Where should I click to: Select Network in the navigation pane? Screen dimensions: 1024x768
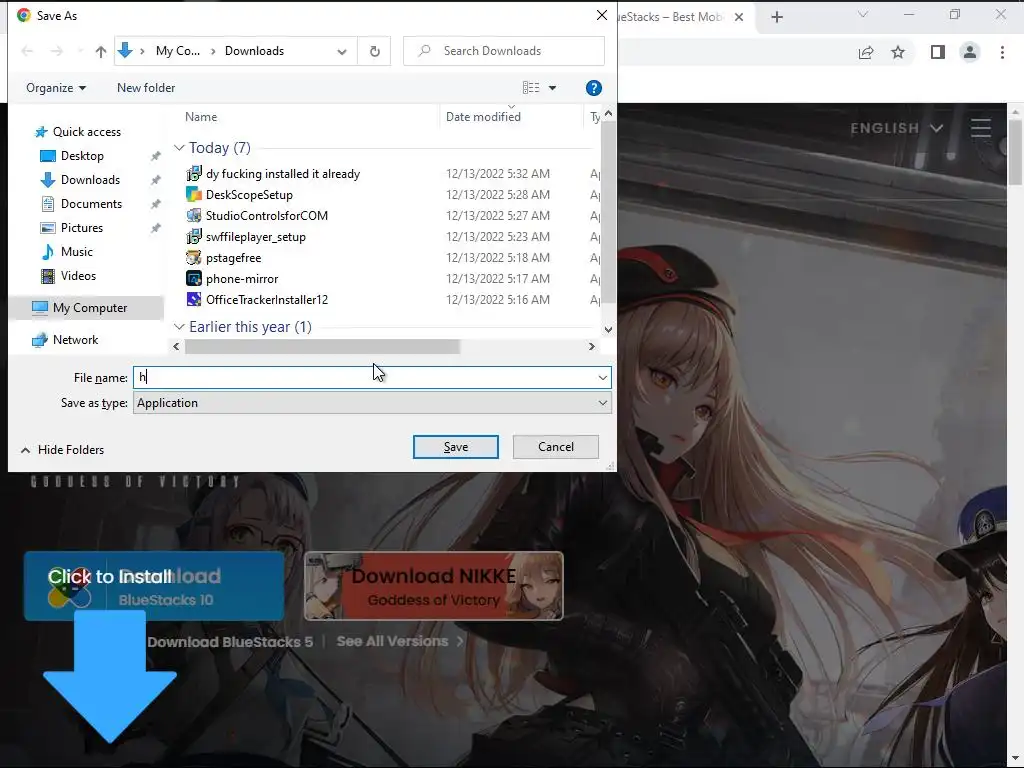(75, 340)
